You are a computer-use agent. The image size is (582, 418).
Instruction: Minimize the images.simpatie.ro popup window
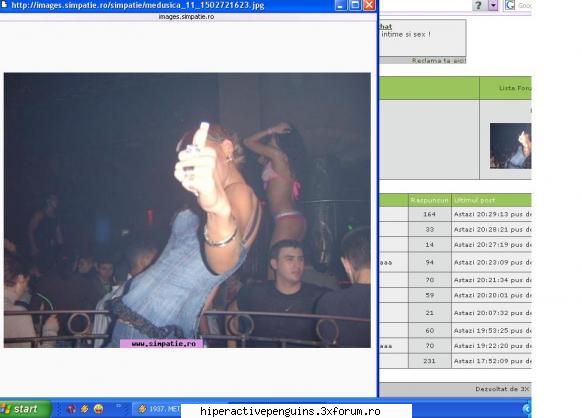(x=340, y=5)
